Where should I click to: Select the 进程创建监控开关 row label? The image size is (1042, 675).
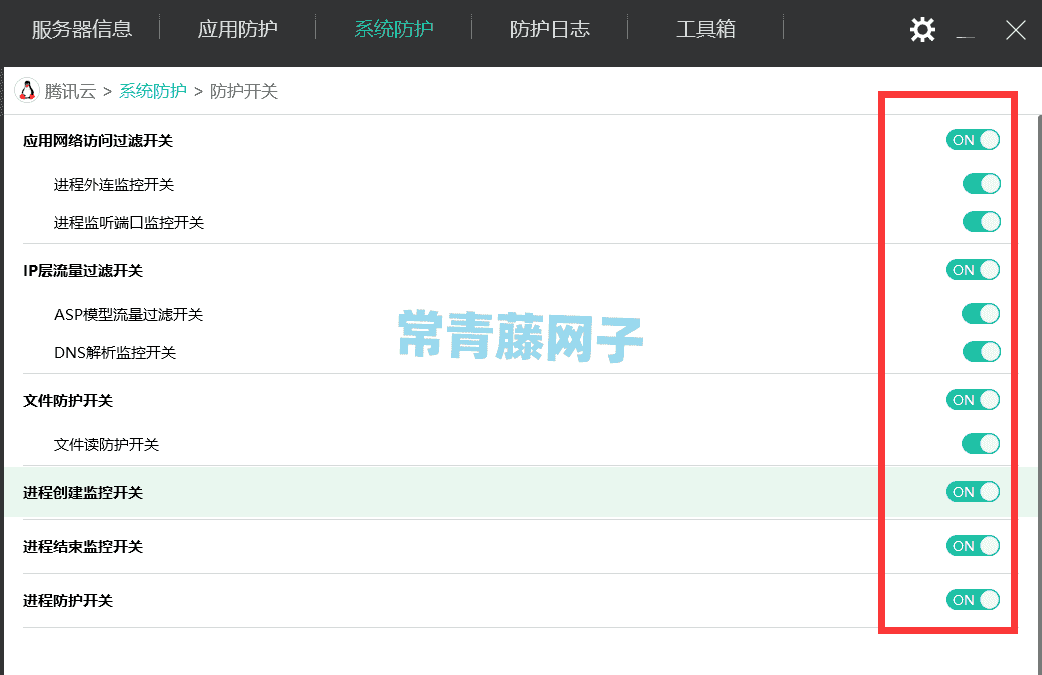tap(83, 493)
